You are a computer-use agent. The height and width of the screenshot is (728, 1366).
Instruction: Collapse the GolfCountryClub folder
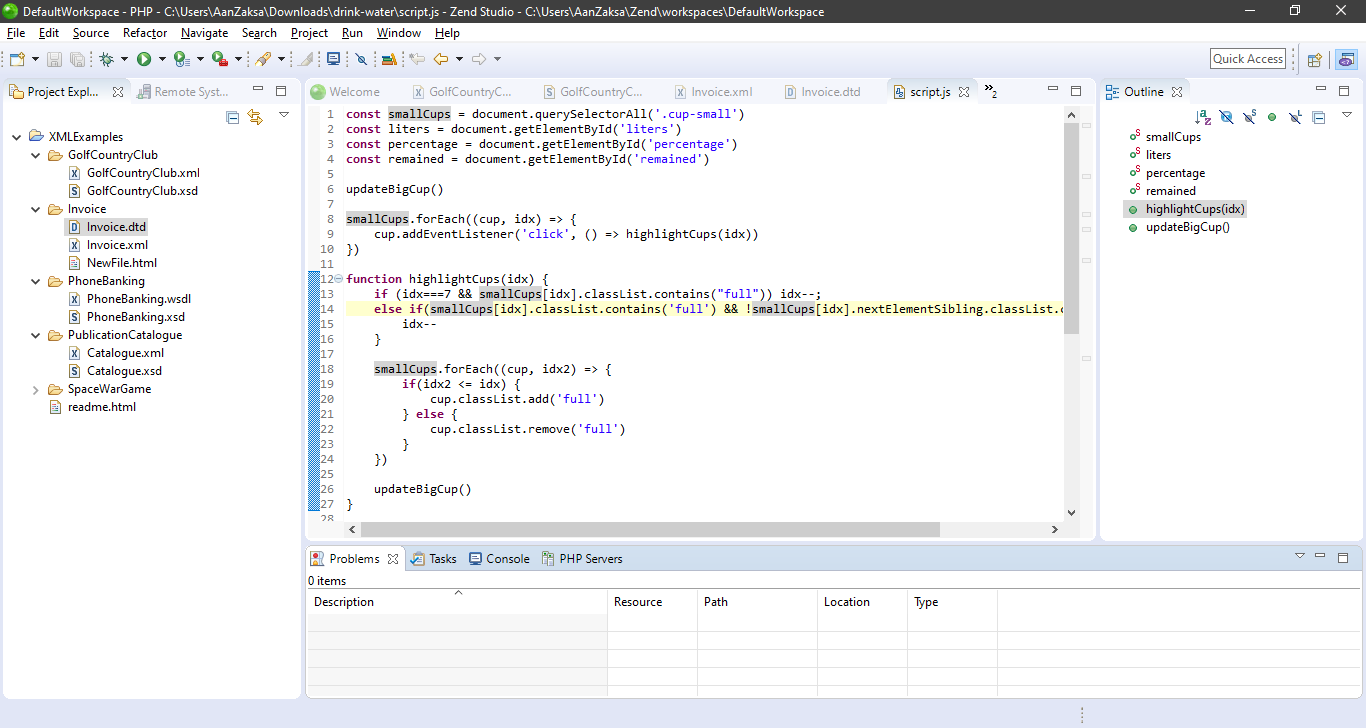(36, 155)
